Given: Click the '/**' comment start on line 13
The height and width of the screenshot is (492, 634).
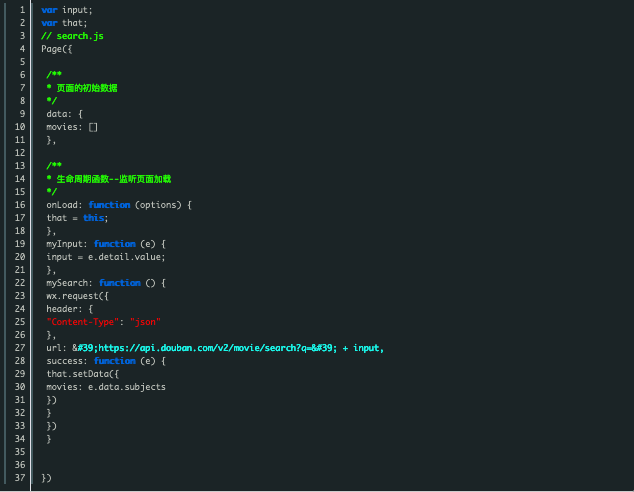Looking at the screenshot, I should (54, 166).
